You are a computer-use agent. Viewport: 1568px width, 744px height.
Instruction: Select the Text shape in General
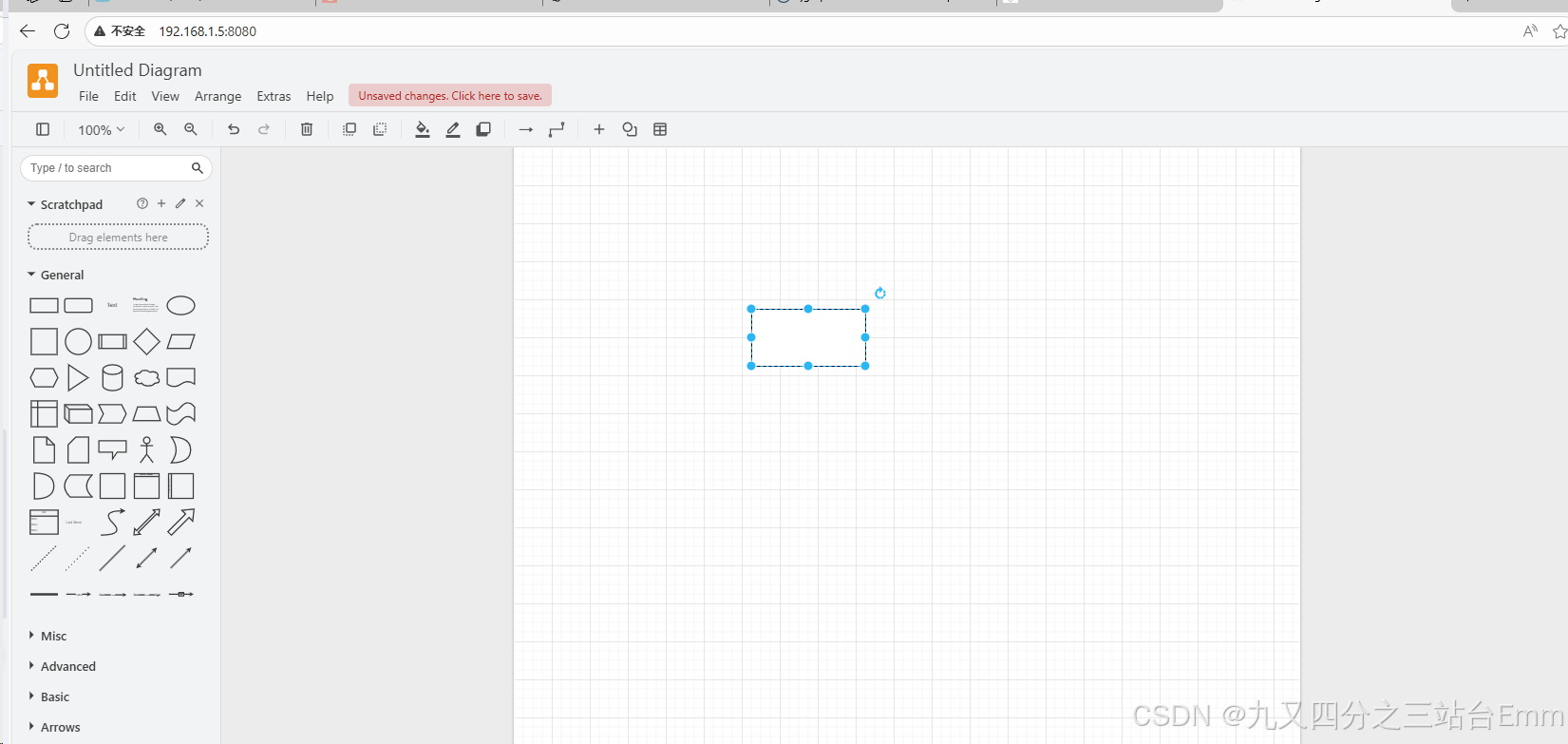(x=112, y=305)
